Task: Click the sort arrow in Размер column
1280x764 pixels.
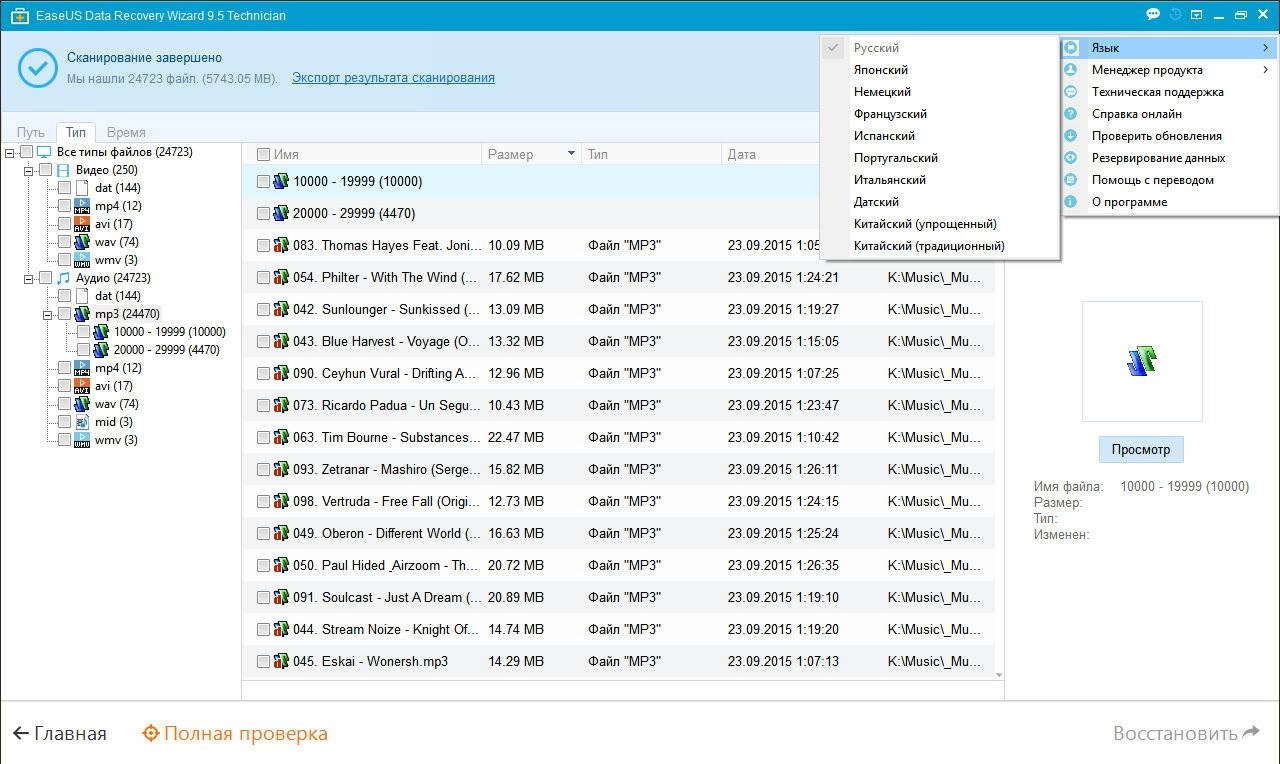Action: [x=572, y=154]
